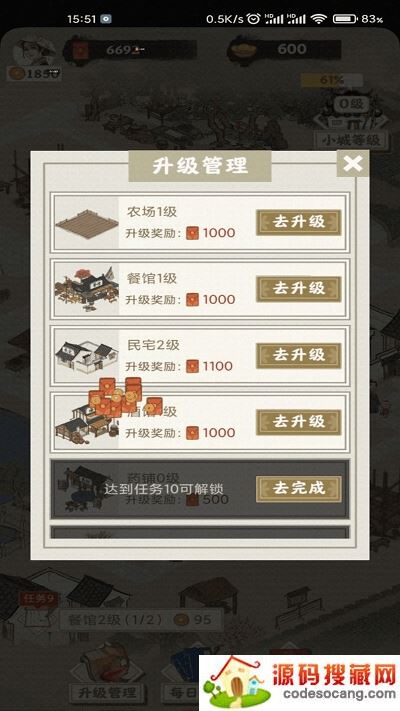This screenshot has height=711, width=400.
Task: Open the player avatar portrait
Action: pos(34,53)
